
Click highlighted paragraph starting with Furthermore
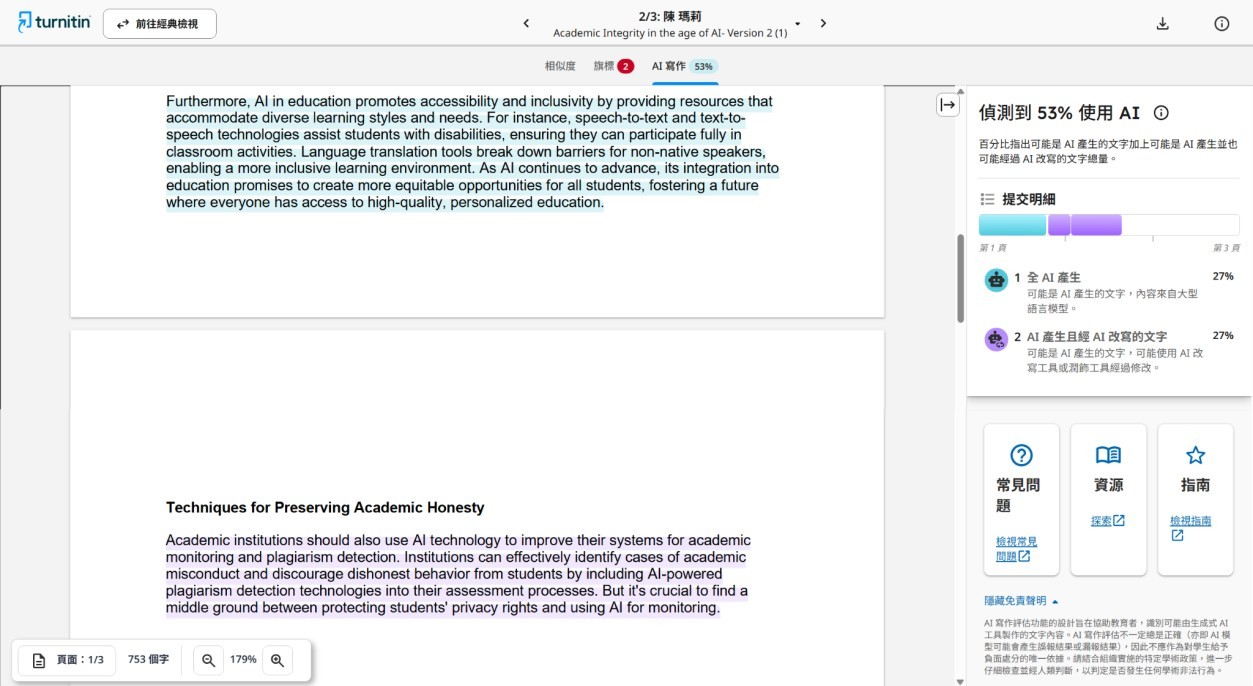click(x=472, y=152)
